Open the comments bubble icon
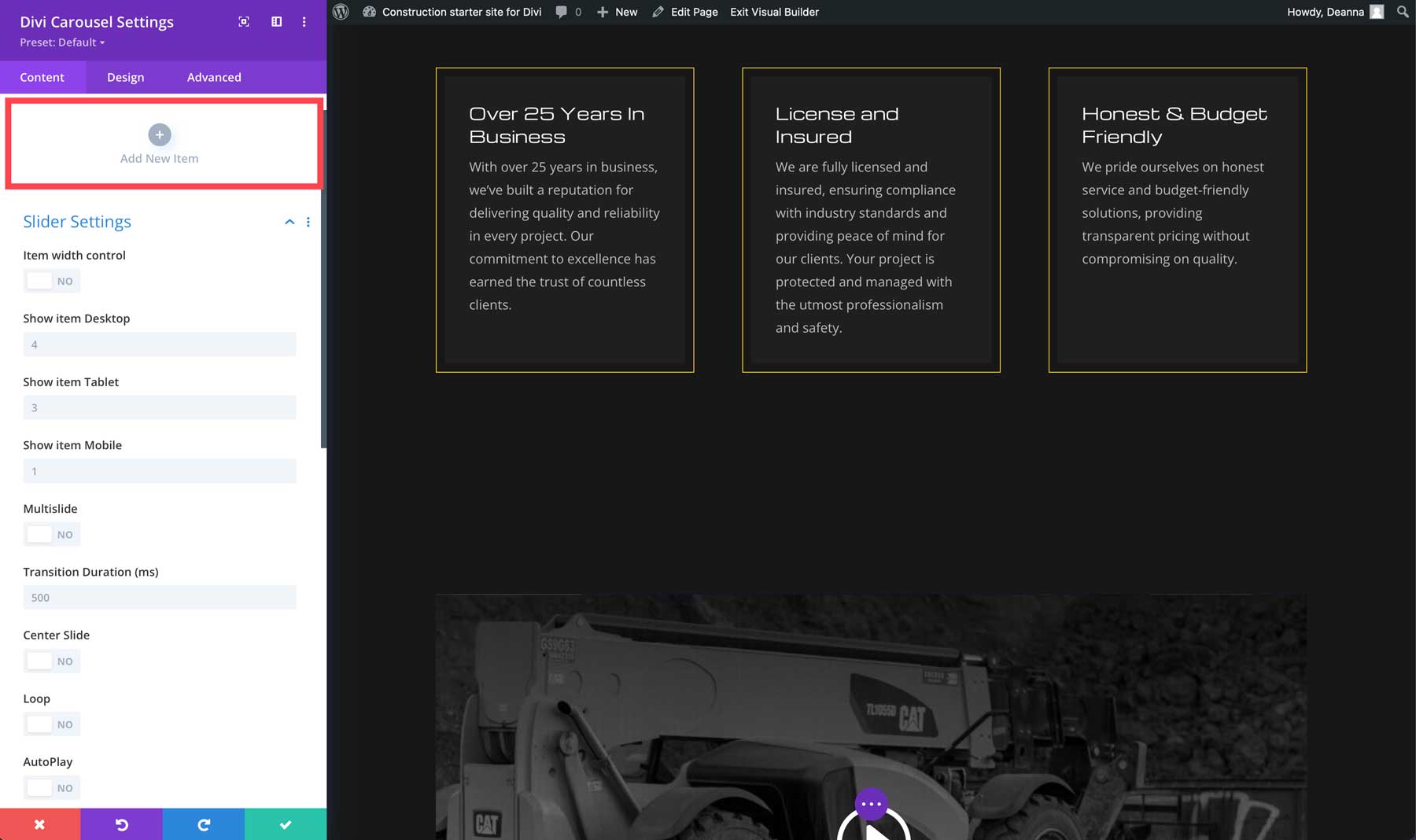This screenshot has width=1416, height=840. [561, 12]
